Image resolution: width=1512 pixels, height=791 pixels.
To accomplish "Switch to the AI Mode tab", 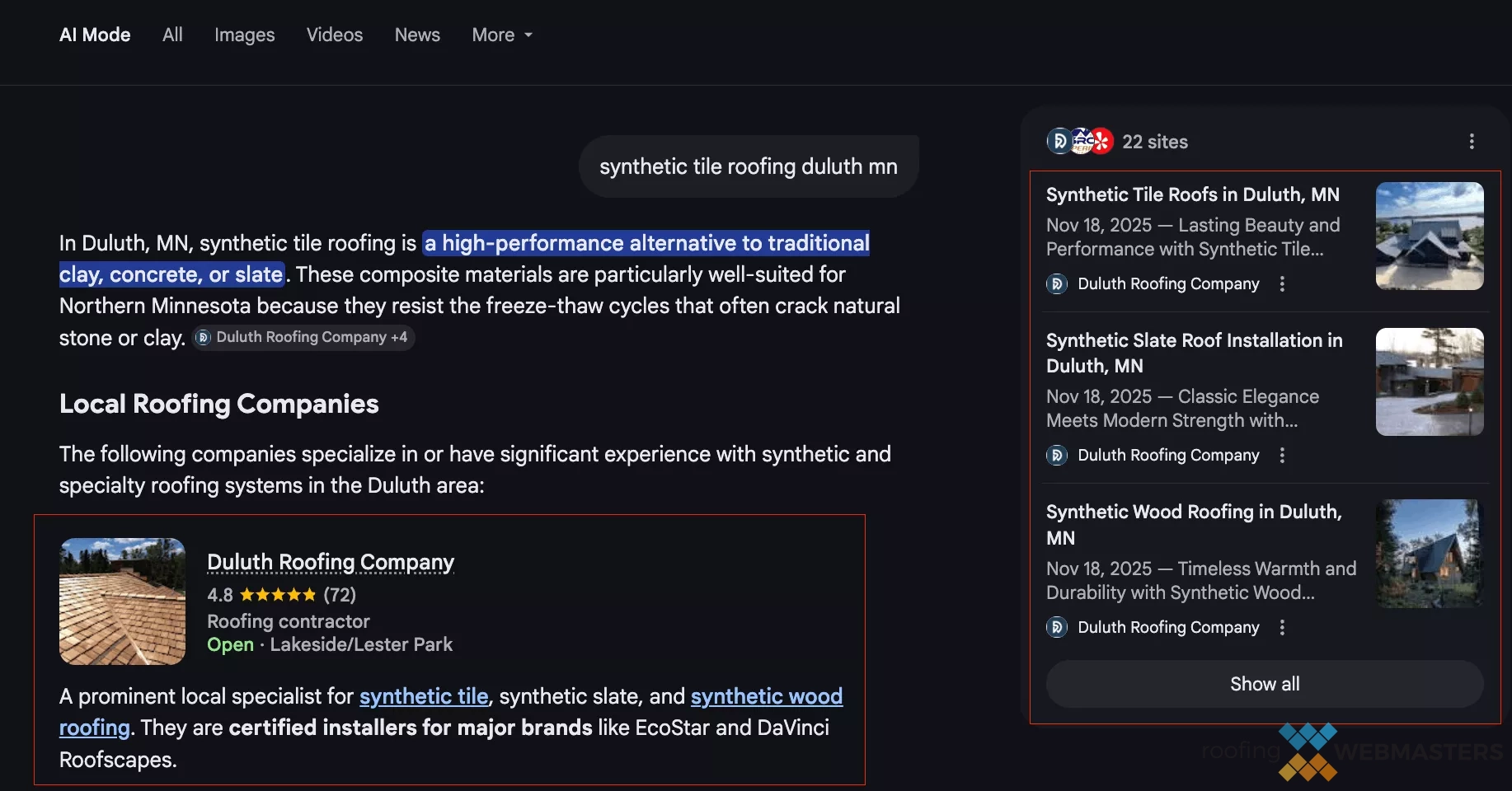I will click(x=95, y=35).
